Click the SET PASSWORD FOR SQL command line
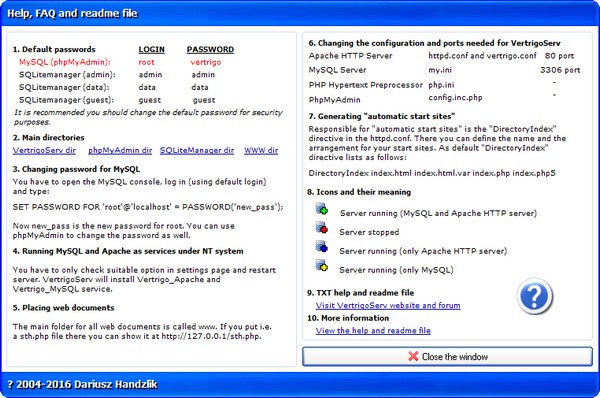The image size is (600, 398). point(148,207)
